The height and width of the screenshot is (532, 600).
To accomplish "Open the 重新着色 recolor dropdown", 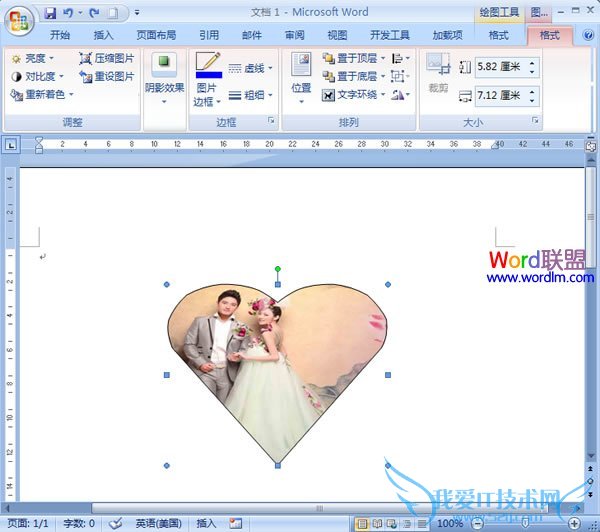I will click(x=42, y=94).
